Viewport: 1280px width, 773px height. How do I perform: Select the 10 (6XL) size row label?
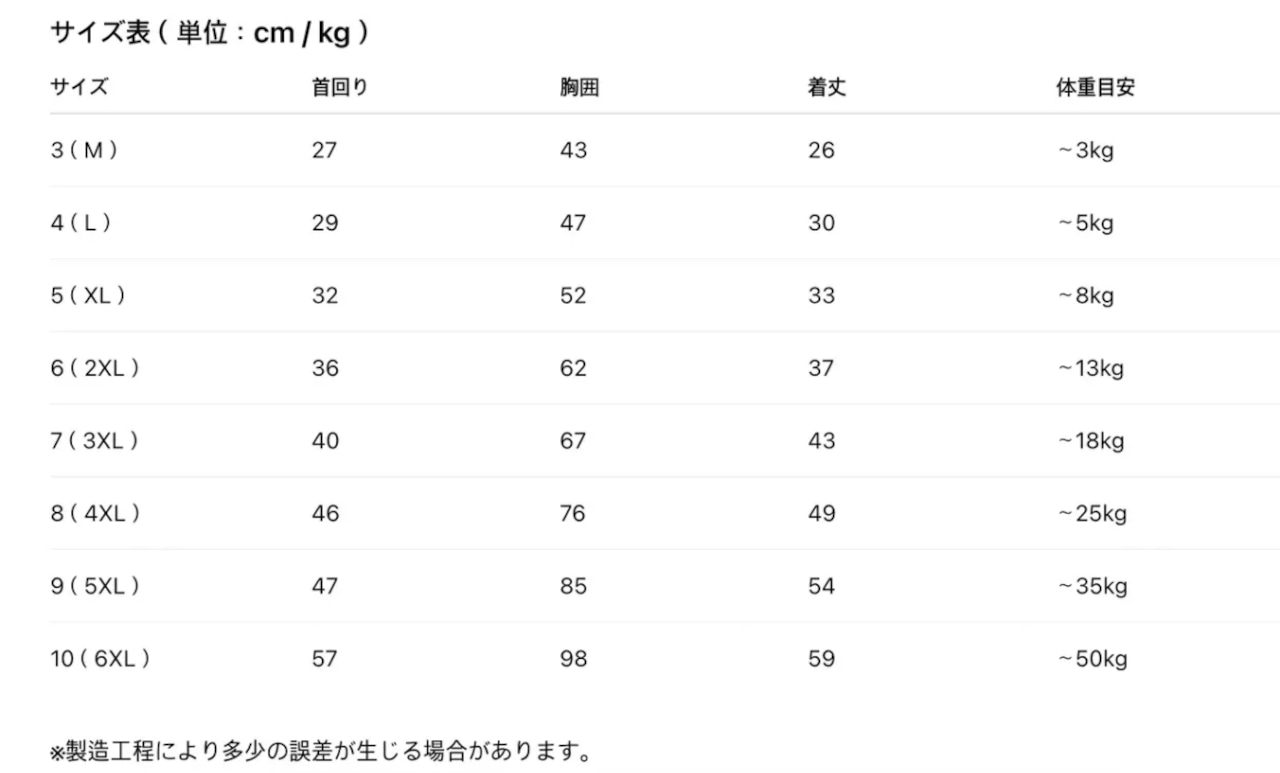click(100, 659)
